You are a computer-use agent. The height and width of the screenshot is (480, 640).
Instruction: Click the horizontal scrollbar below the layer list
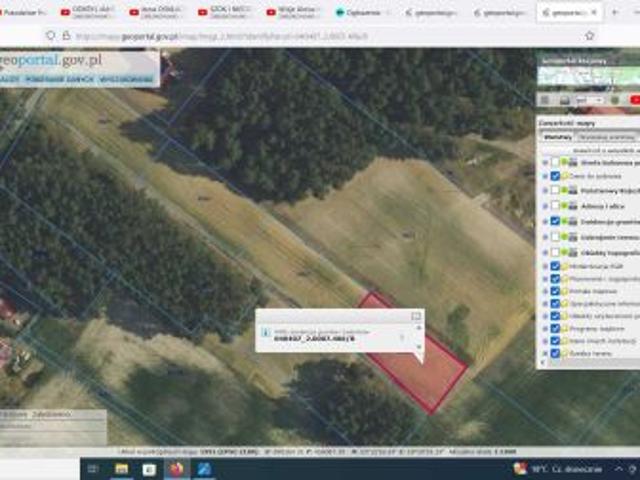592,362
